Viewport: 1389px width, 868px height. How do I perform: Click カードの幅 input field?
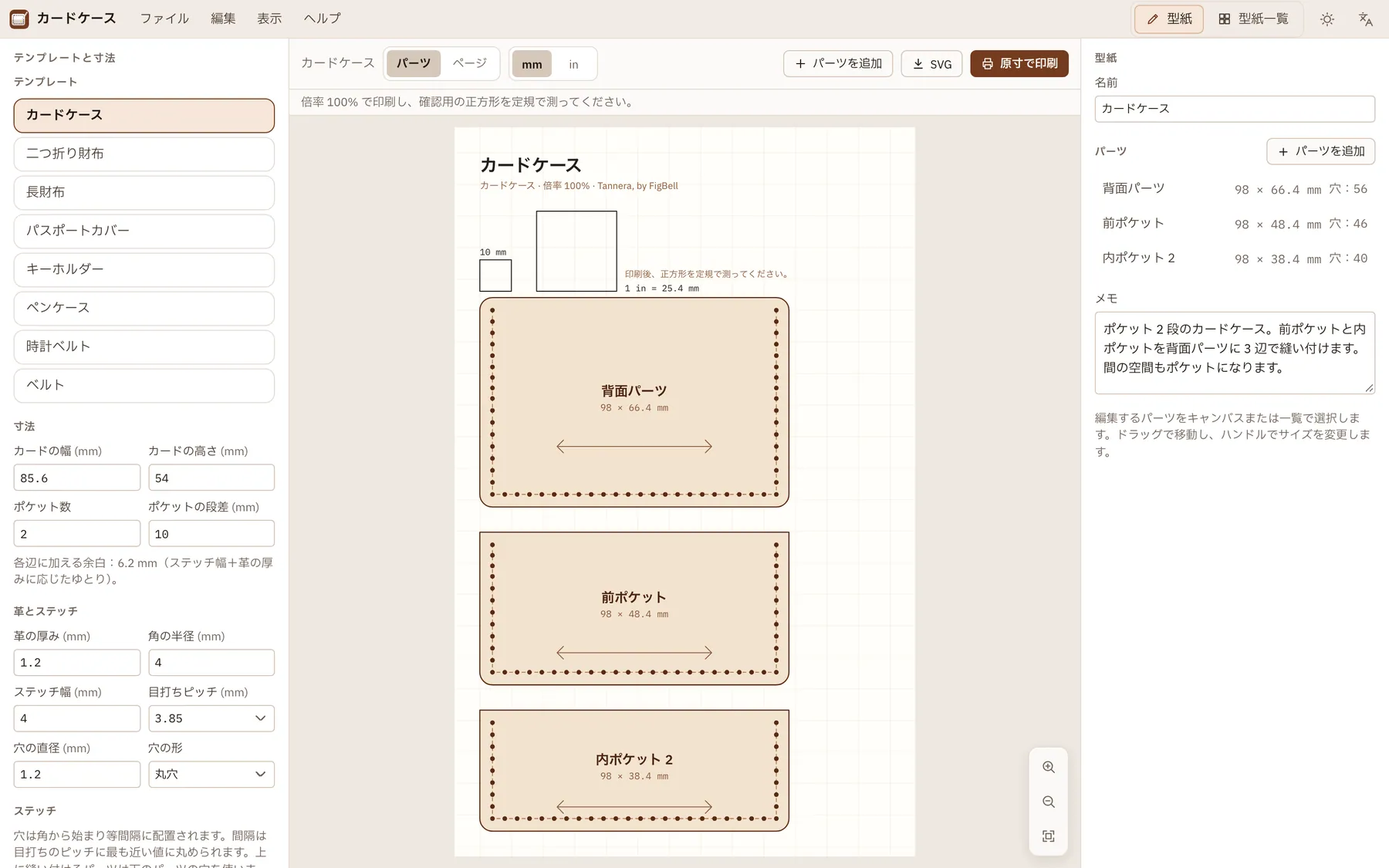(x=76, y=478)
